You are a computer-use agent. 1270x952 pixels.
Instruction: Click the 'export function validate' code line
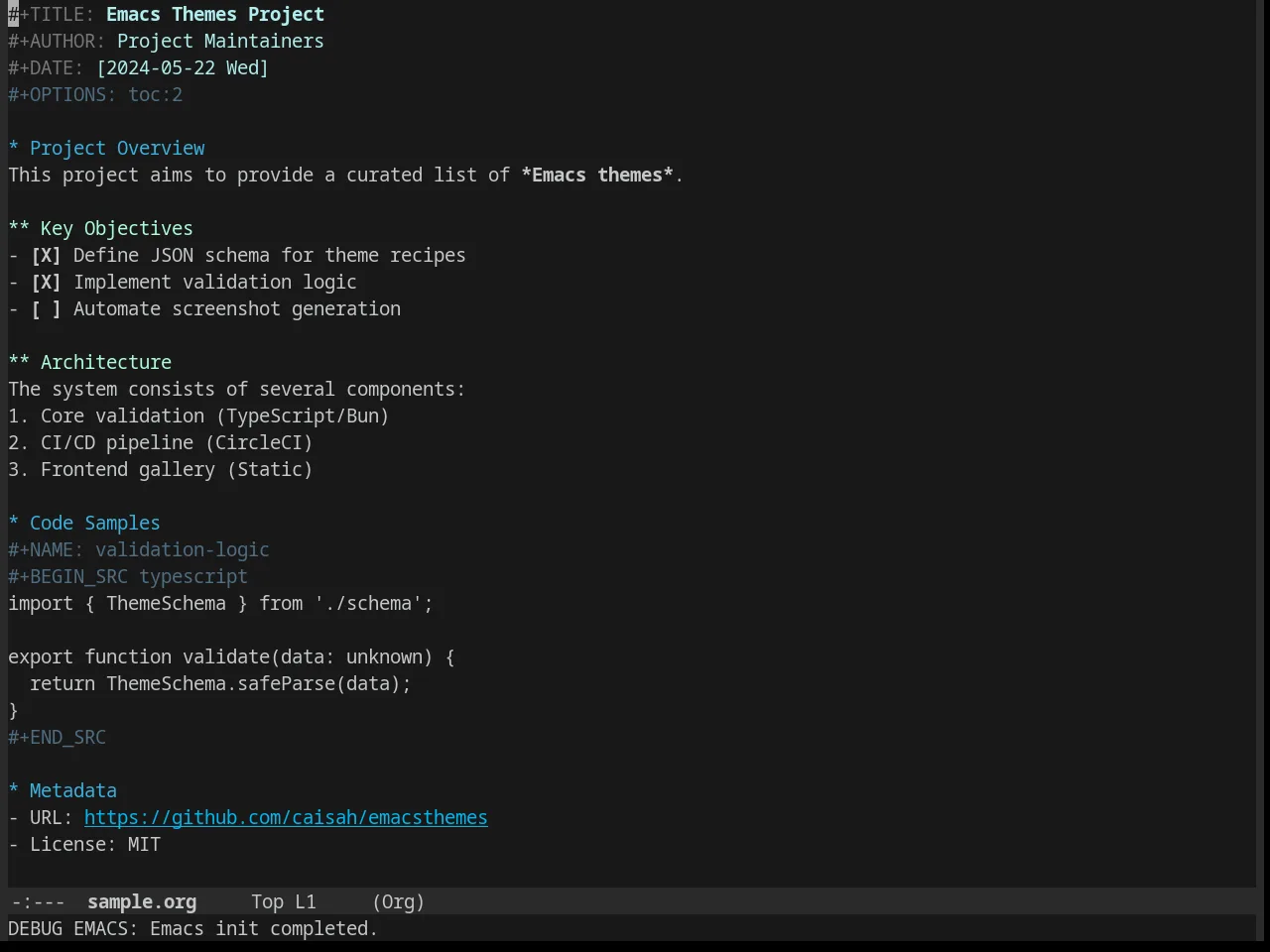(x=231, y=656)
